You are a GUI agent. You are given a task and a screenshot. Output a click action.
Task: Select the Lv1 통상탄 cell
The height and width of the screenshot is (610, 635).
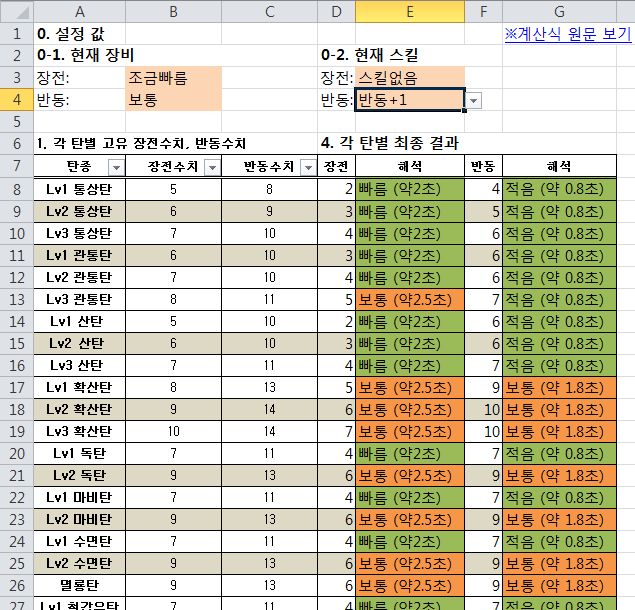point(79,189)
